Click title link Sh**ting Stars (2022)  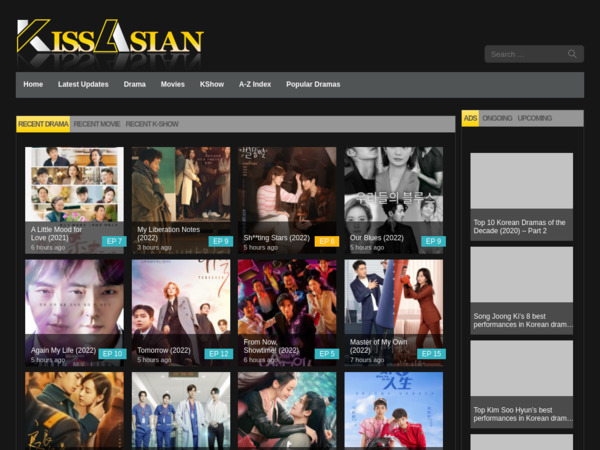tap(277, 238)
